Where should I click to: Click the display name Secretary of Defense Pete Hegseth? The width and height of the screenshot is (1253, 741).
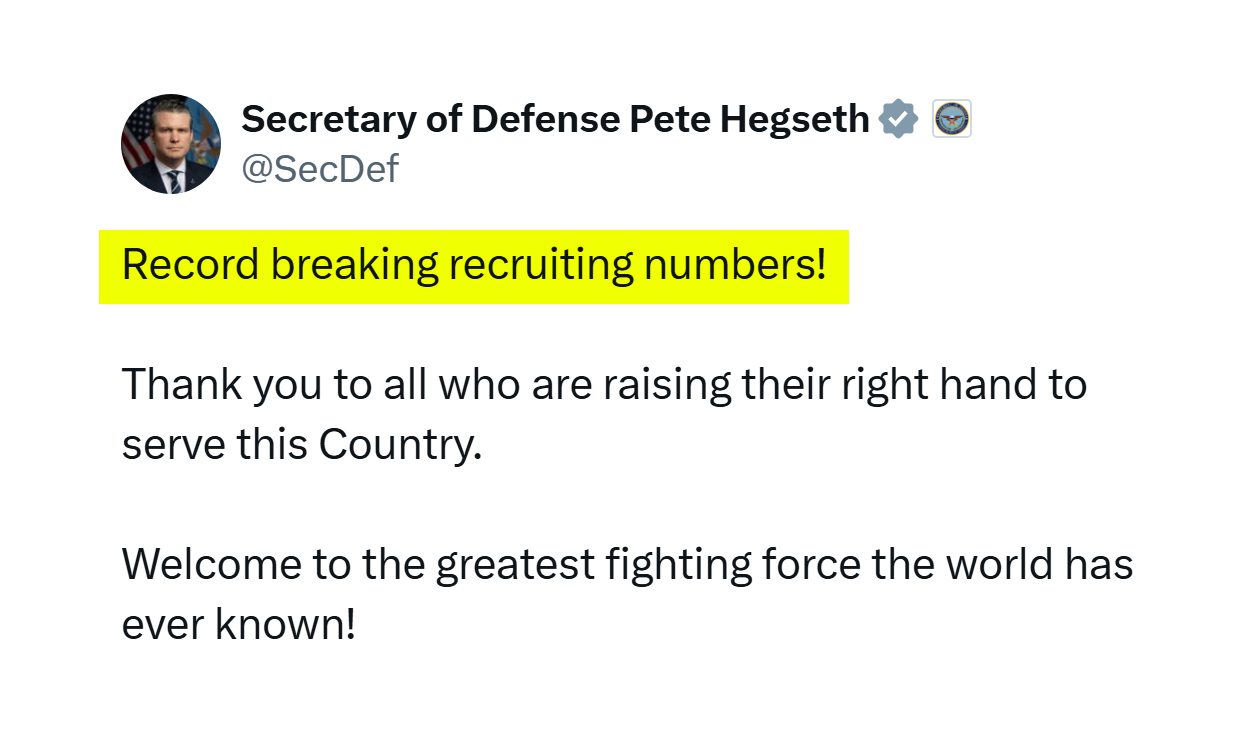[x=555, y=120]
